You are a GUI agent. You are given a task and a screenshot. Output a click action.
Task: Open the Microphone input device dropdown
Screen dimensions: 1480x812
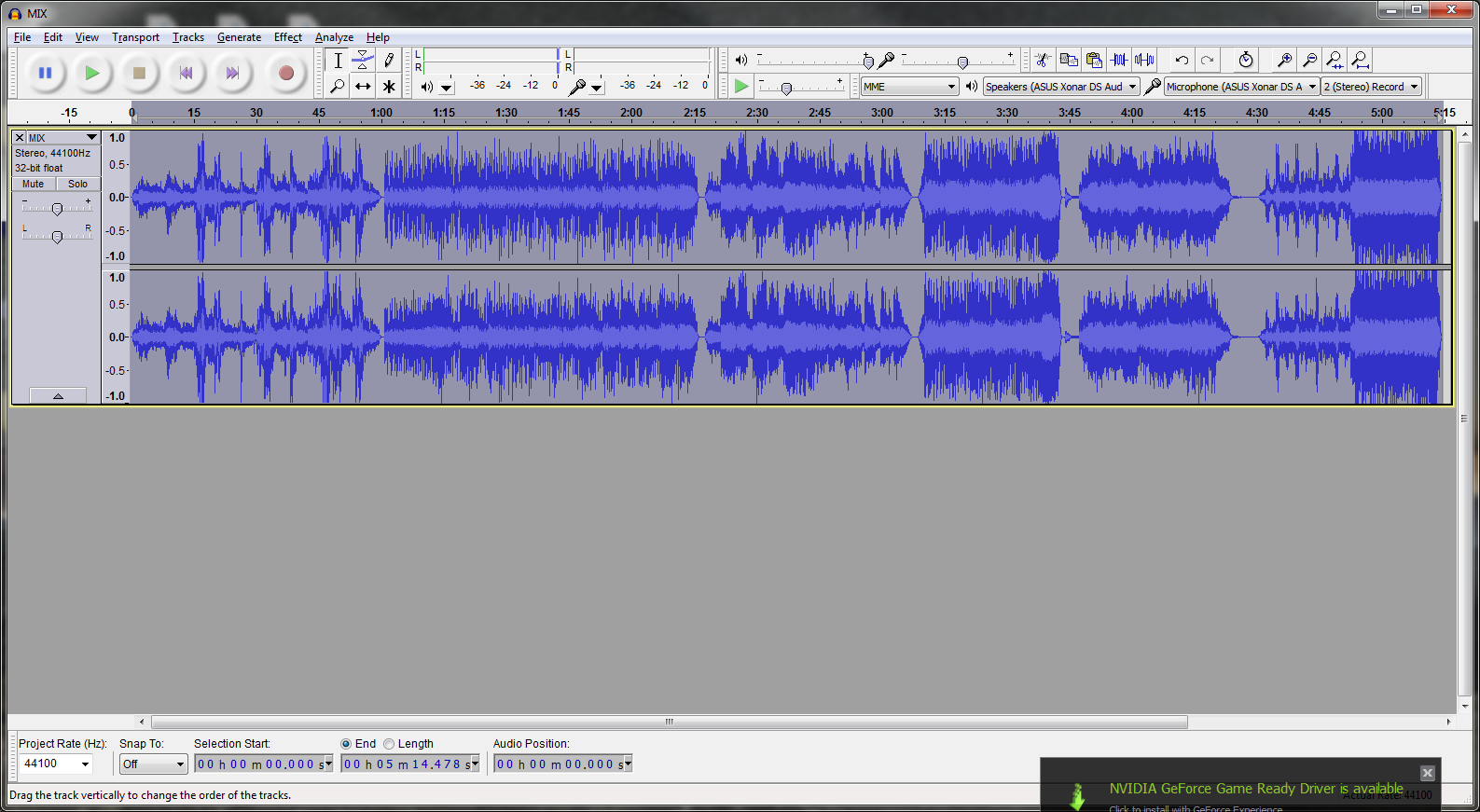[x=1240, y=87]
